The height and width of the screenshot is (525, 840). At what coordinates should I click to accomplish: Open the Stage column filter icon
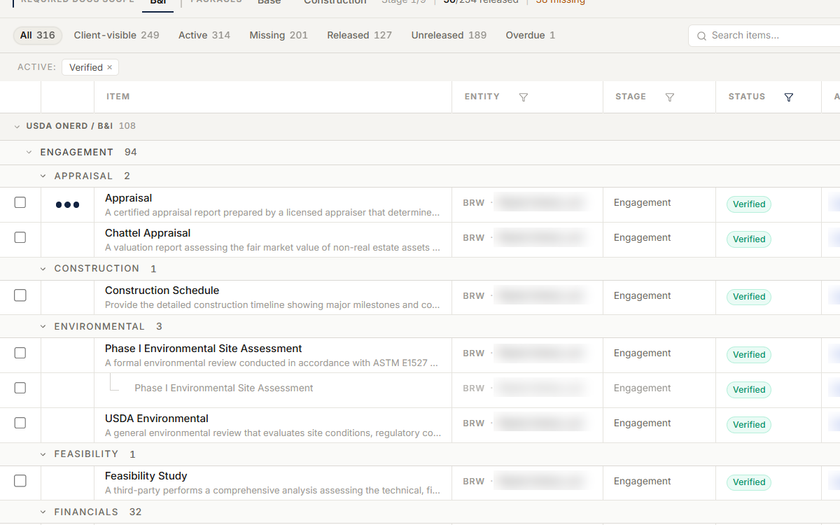coord(670,97)
